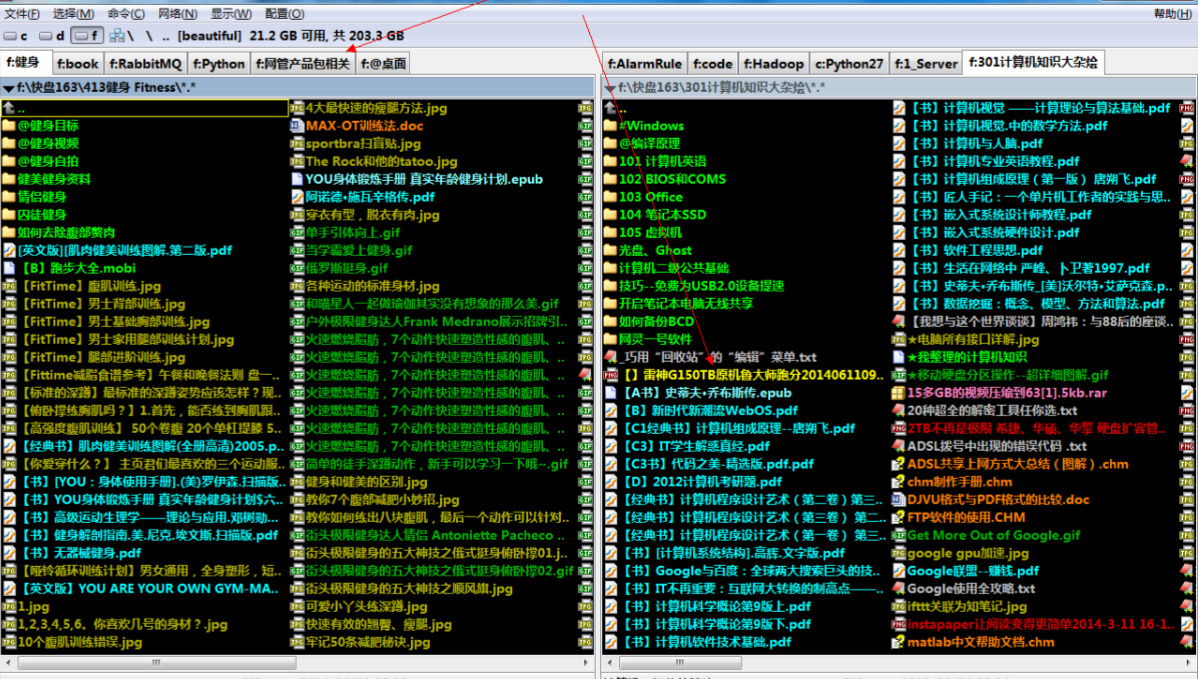This screenshot has width=1198, height=679.
Task: Open the 帮助(H) menu
Action: click(1173, 14)
